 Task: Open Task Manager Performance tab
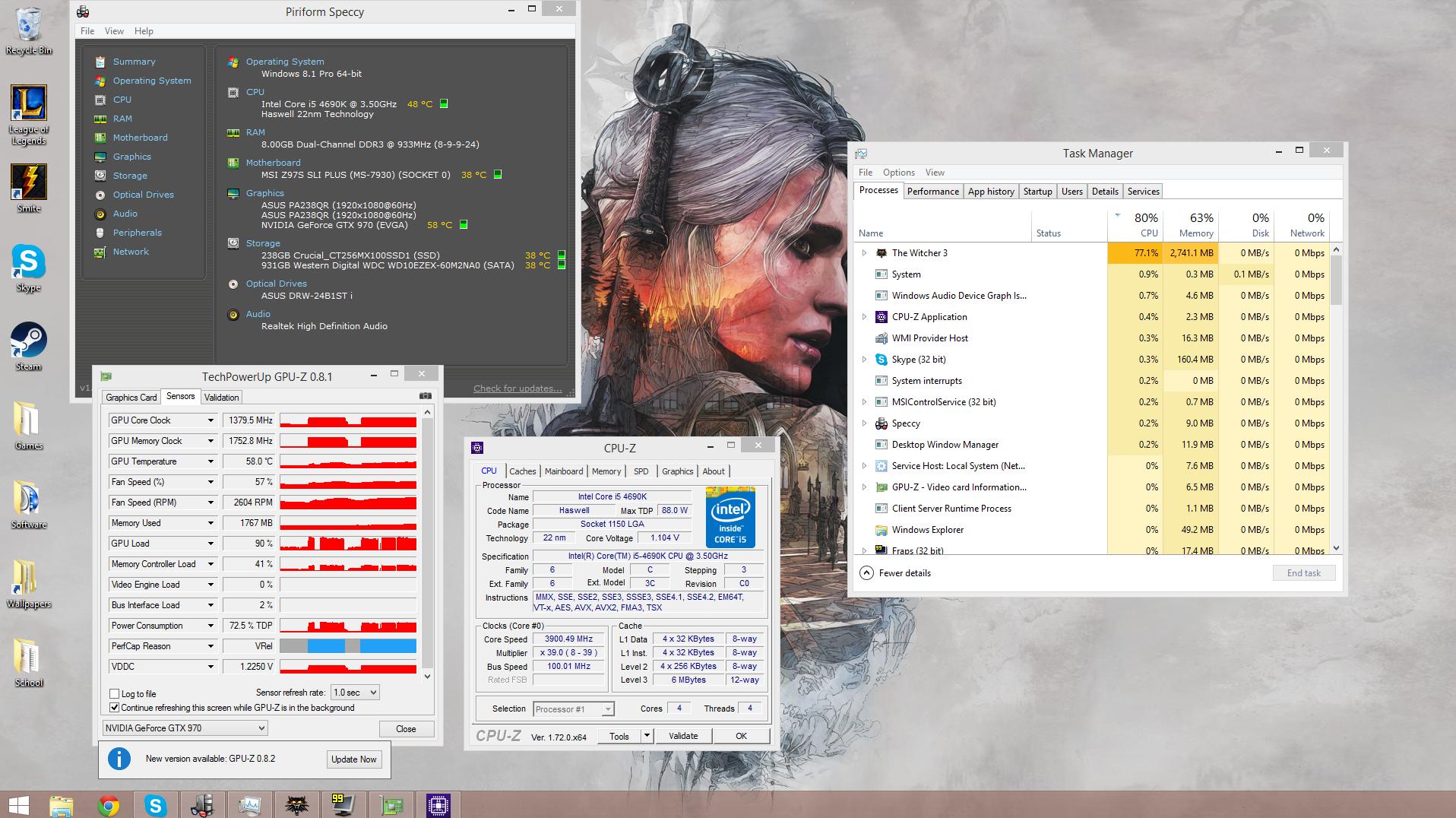click(932, 192)
